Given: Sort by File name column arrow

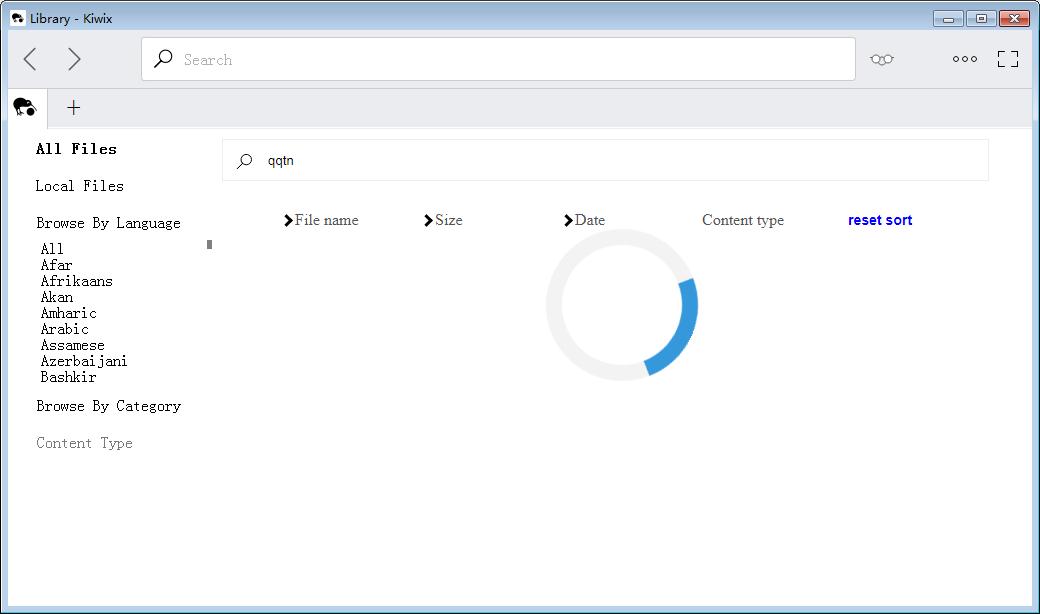Looking at the screenshot, I should click(288, 220).
